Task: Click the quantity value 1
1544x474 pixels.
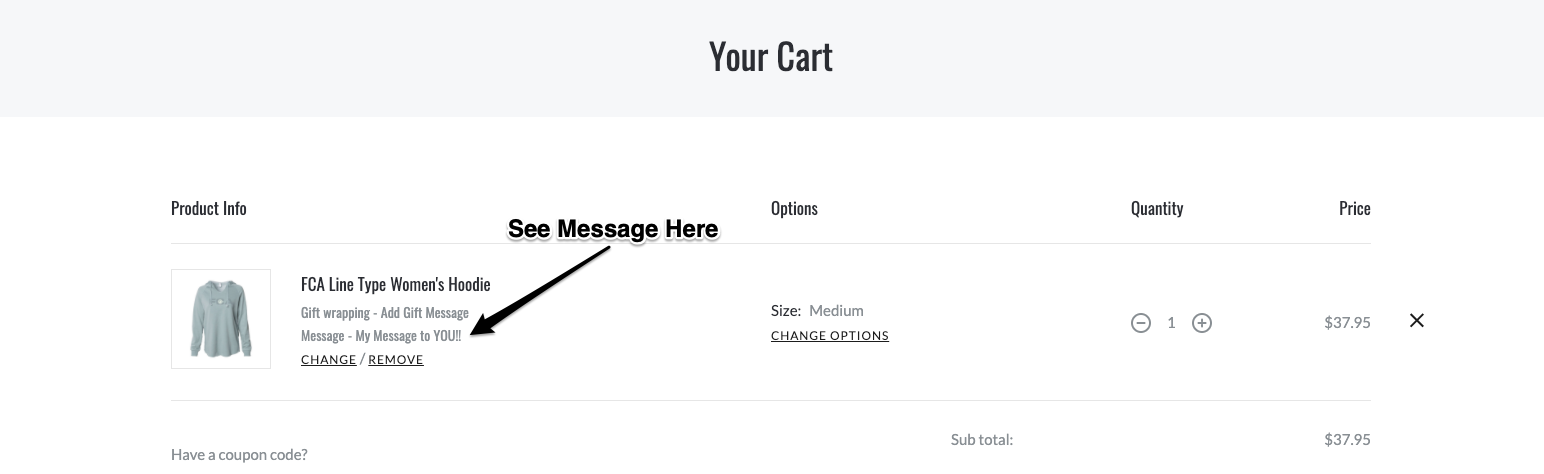Action: coord(1171,323)
